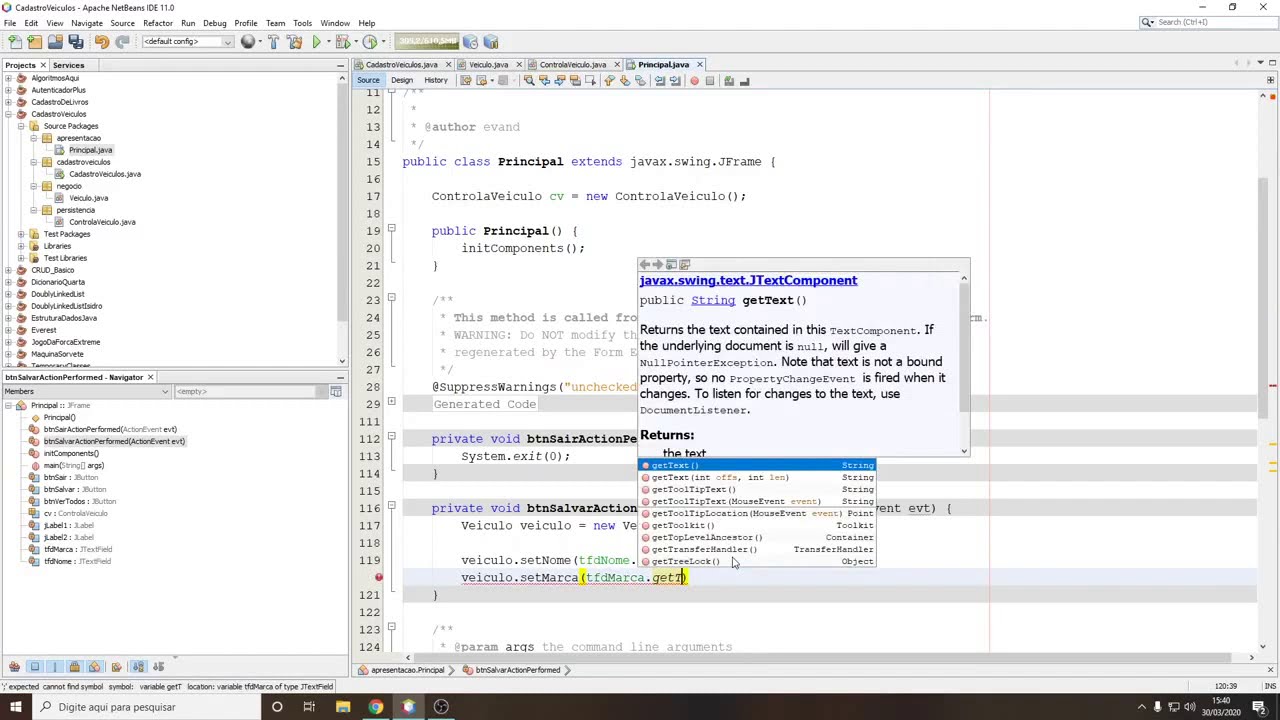Click the Windows Start button

point(17,707)
